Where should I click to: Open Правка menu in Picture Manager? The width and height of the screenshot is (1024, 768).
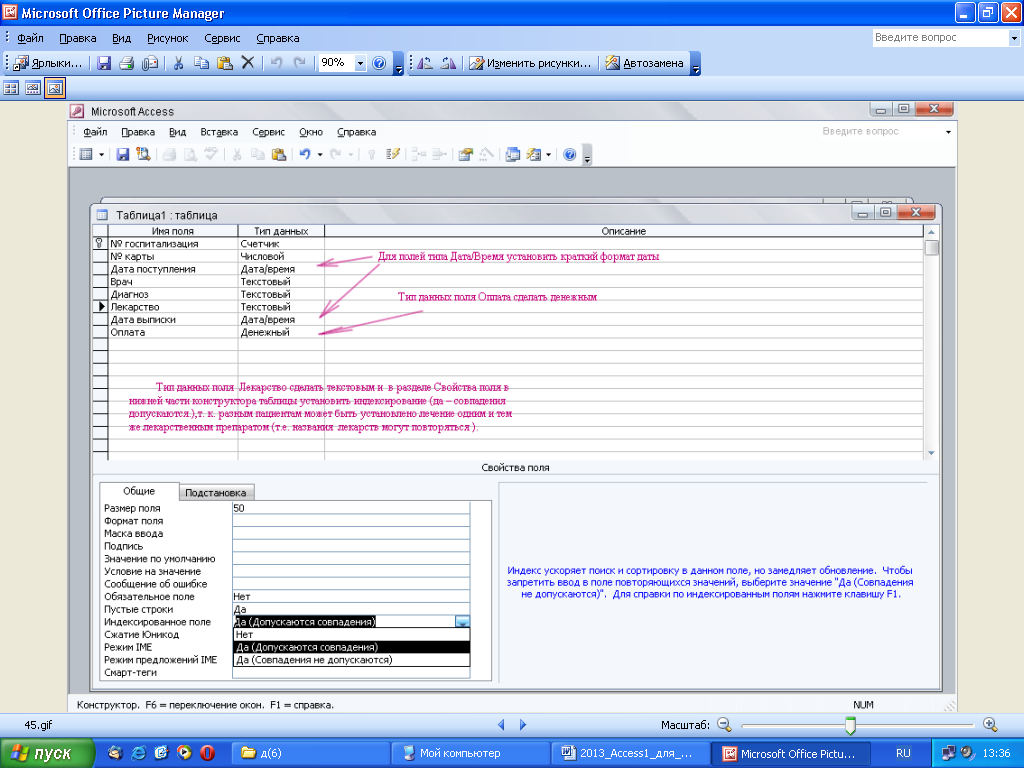tap(78, 39)
